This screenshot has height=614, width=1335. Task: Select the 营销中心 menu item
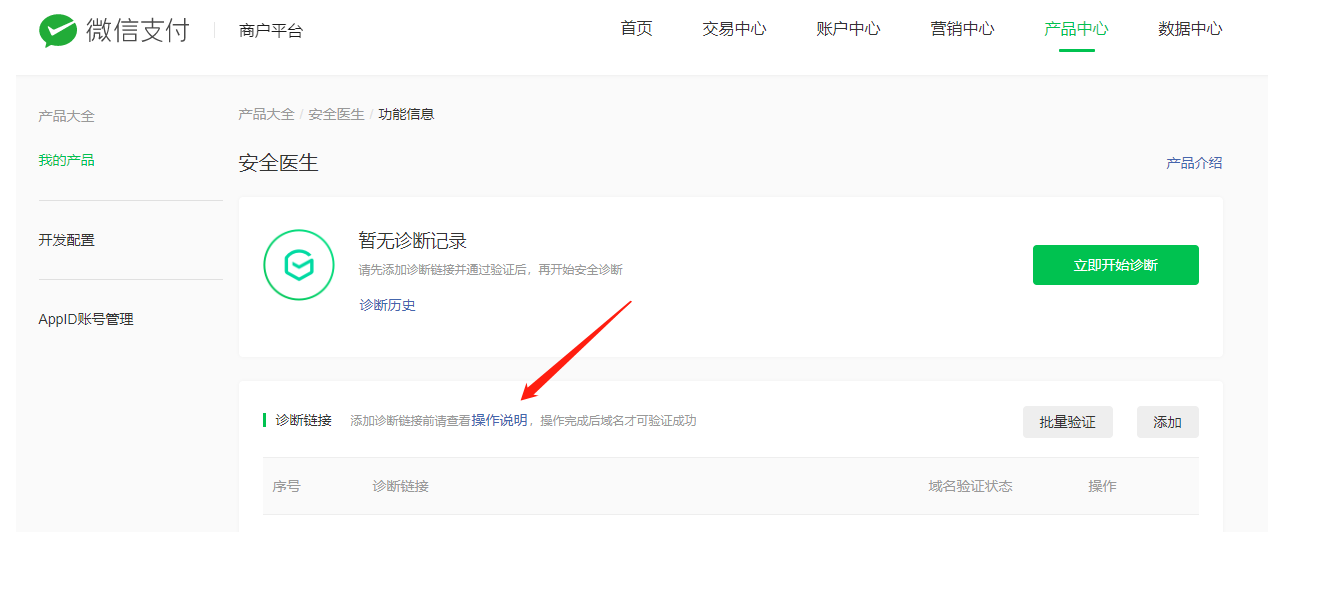click(x=962, y=29)
